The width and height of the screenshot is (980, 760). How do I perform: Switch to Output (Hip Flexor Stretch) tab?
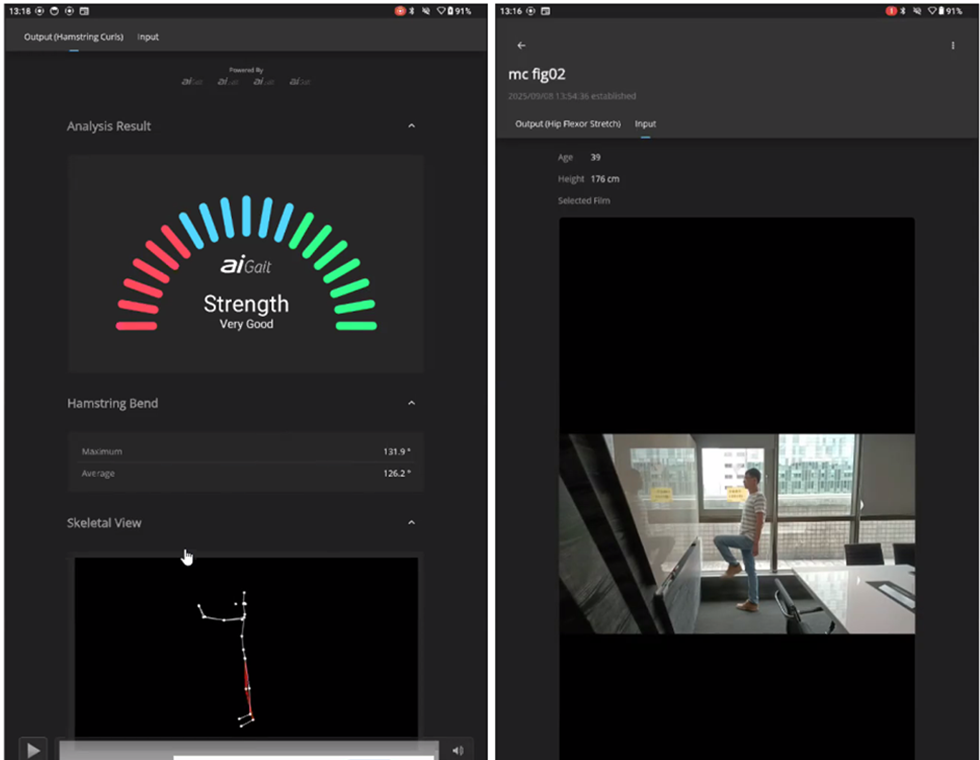point(567,124)
